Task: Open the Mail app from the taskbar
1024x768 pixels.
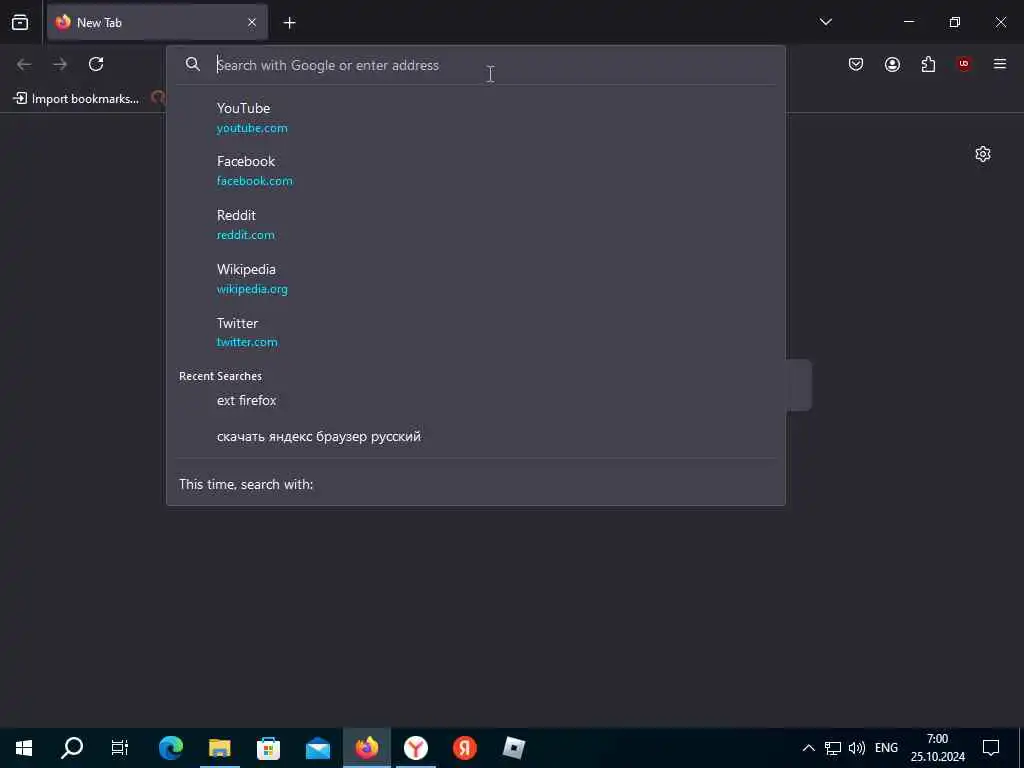Action: tap(317, 748)
